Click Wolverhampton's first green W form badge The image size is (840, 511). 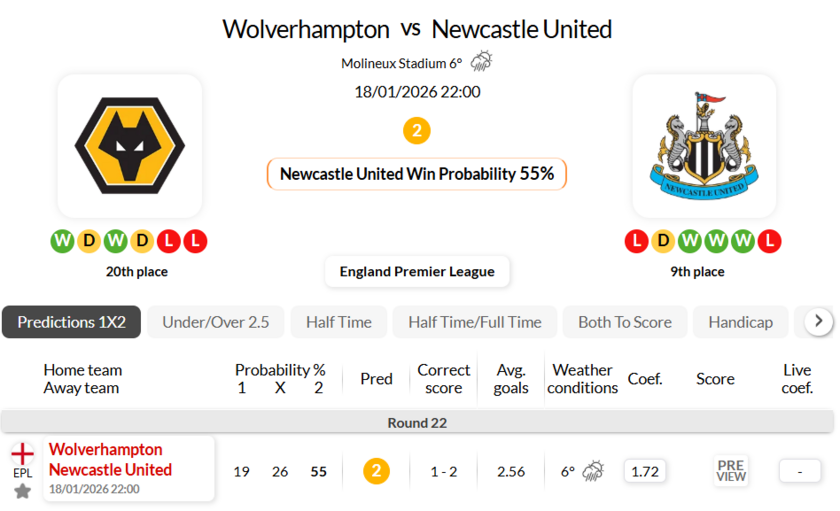(x=62, y=241)
